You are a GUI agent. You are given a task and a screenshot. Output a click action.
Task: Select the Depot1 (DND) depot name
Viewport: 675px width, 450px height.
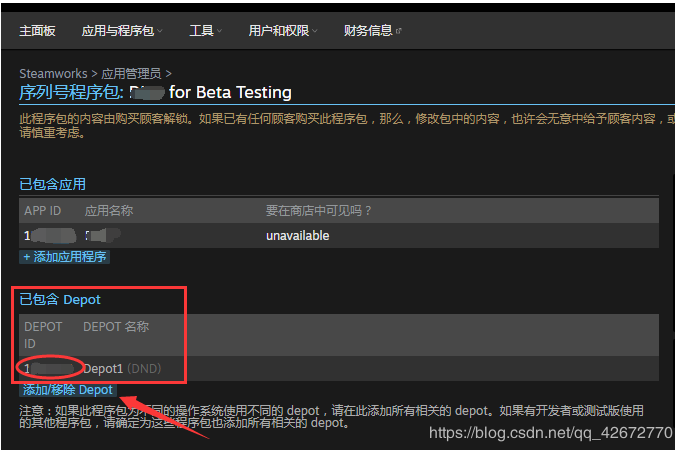point(122,369)
